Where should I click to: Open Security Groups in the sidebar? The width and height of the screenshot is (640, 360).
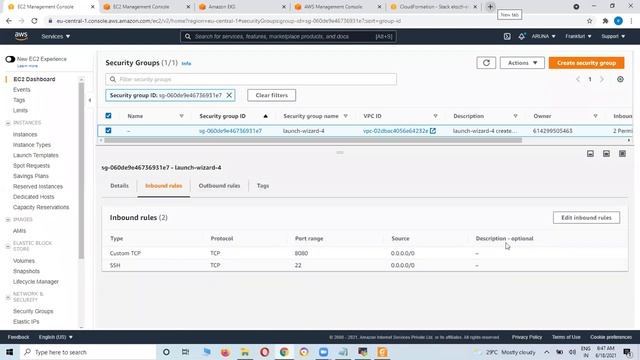(x=33, y=311)
